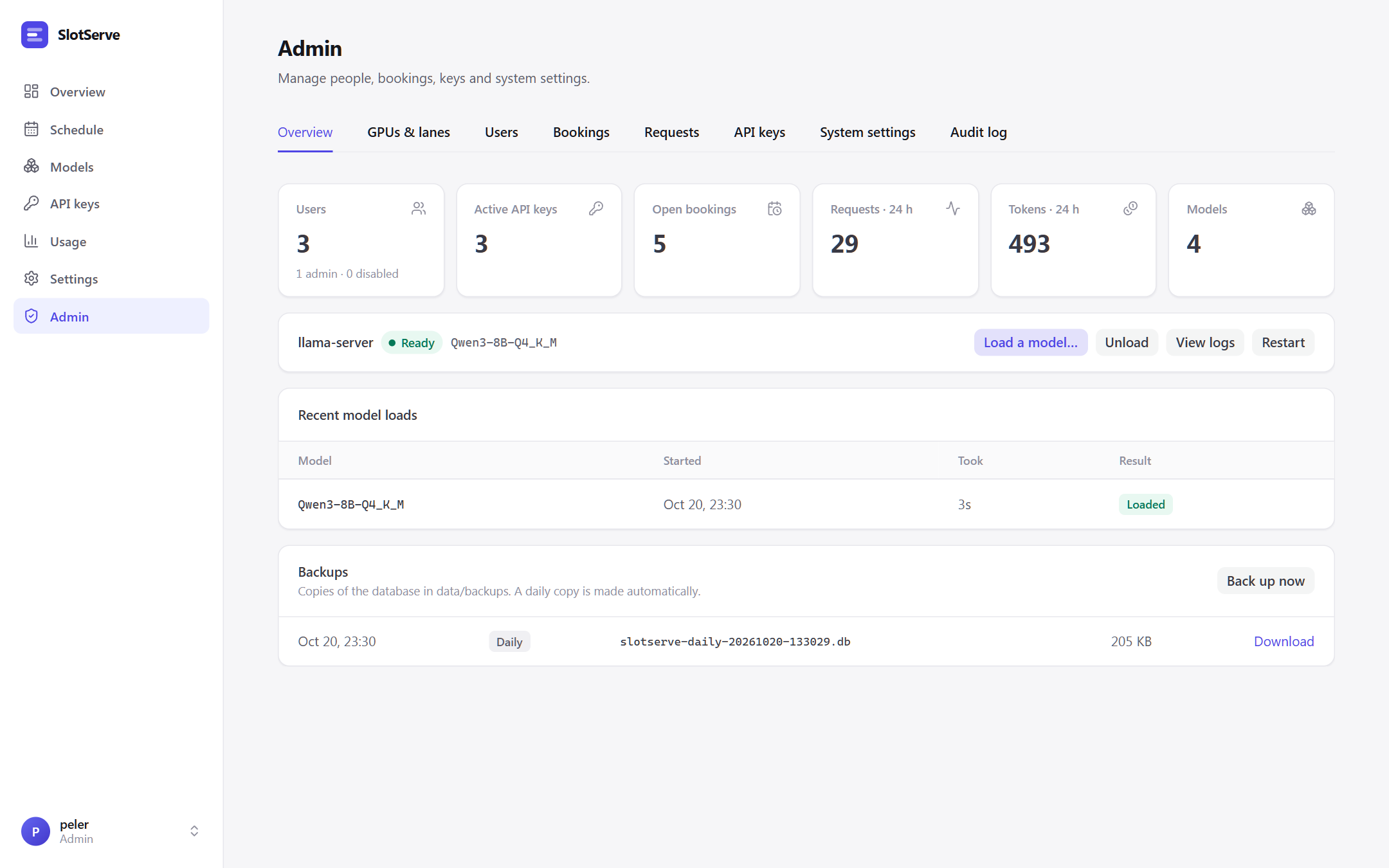Go to Models in the sidebar
The height and width of the screenshot is (868, 1389).
(111, 167)
